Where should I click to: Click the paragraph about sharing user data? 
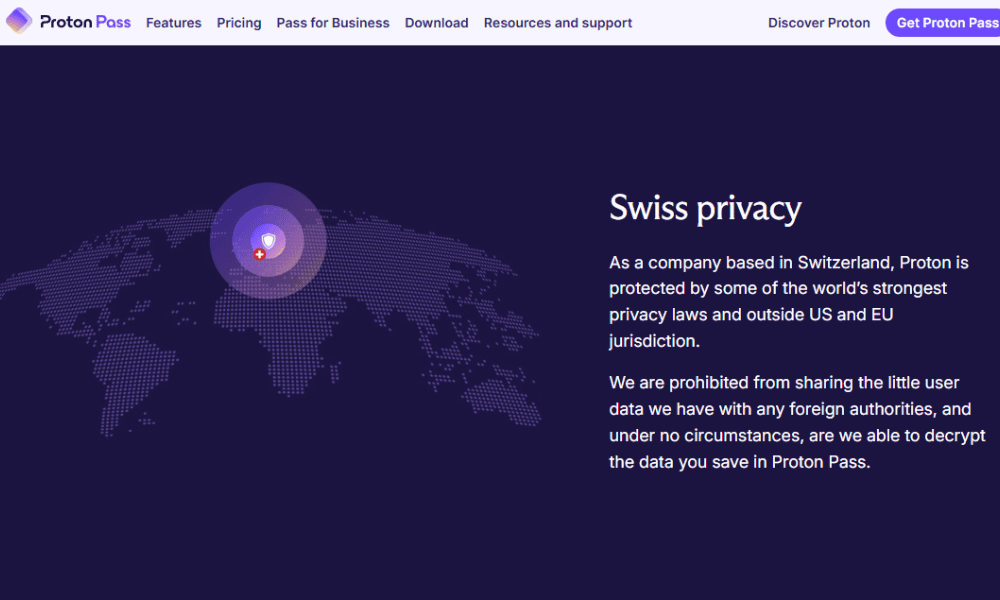pyautogui.click(x=797, y=422)
